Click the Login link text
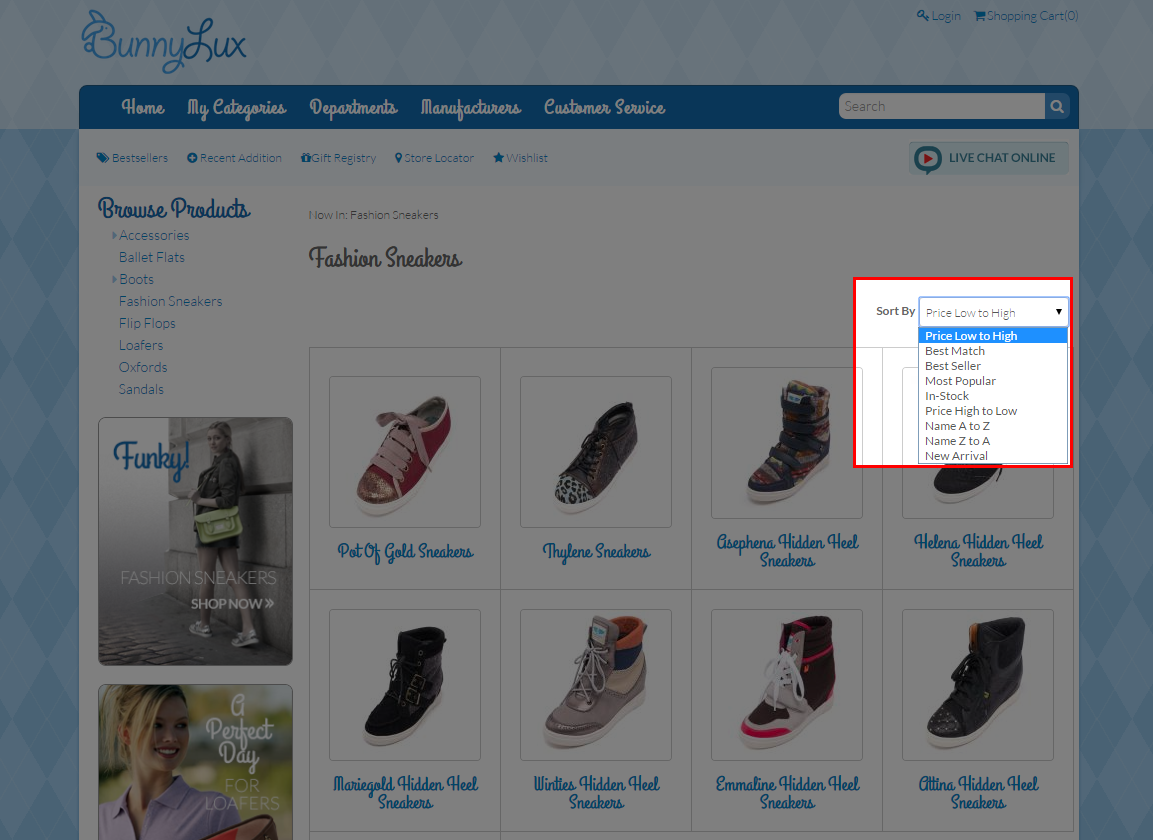The image size is (1153, 840). 946,16
